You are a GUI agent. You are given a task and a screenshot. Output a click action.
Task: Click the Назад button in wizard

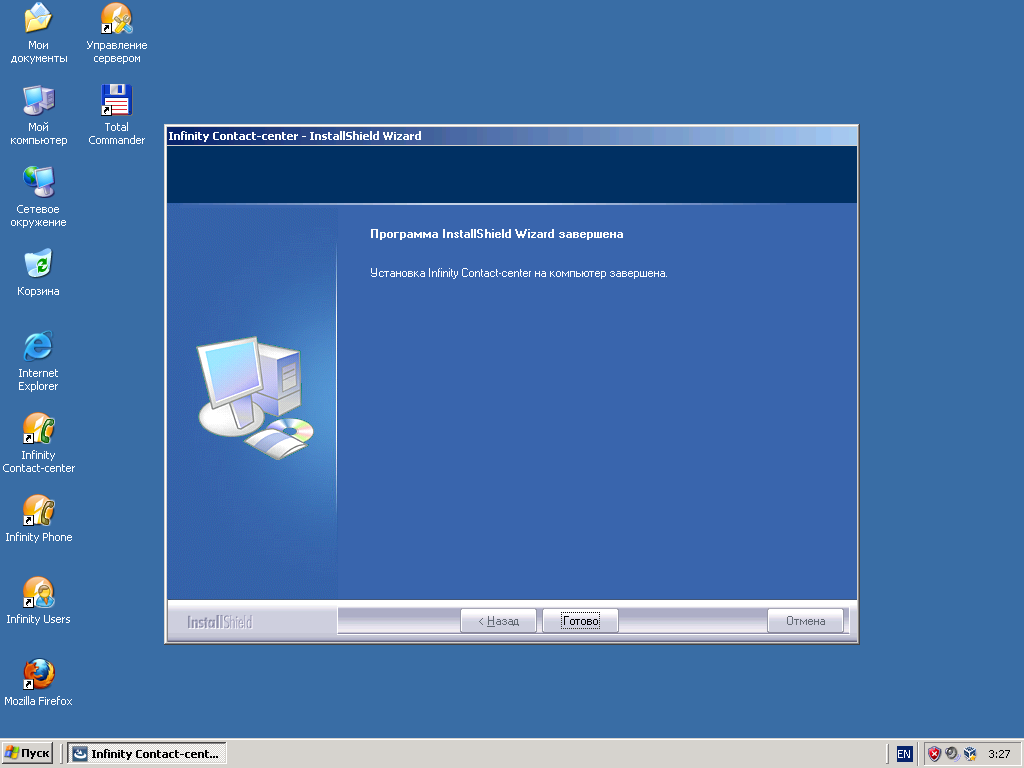498,621
